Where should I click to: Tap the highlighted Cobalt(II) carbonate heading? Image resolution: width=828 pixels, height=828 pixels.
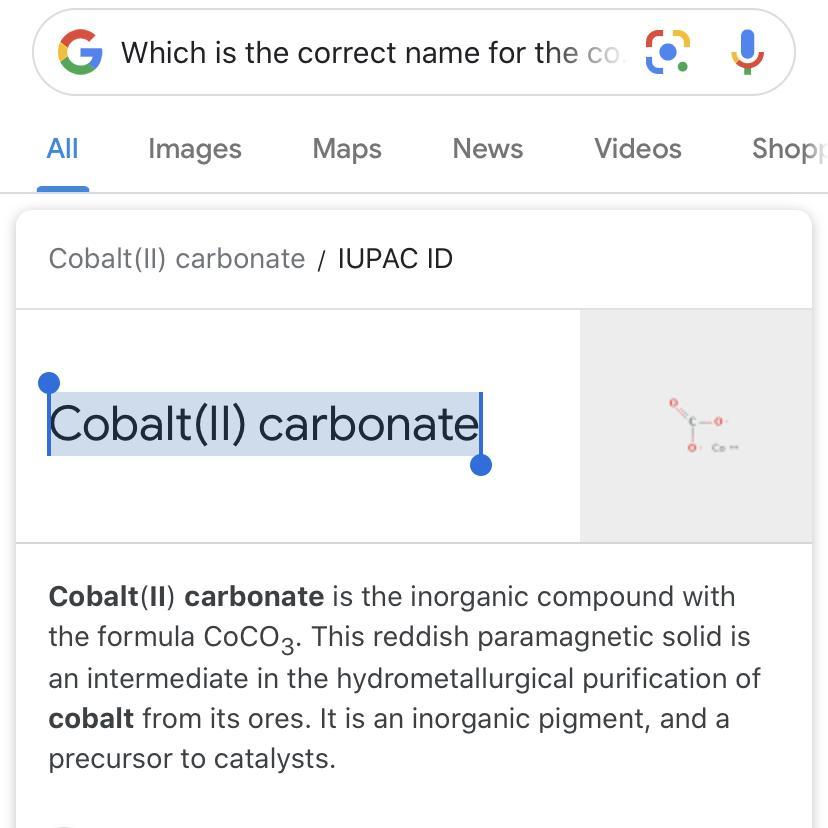coord(264,424)
